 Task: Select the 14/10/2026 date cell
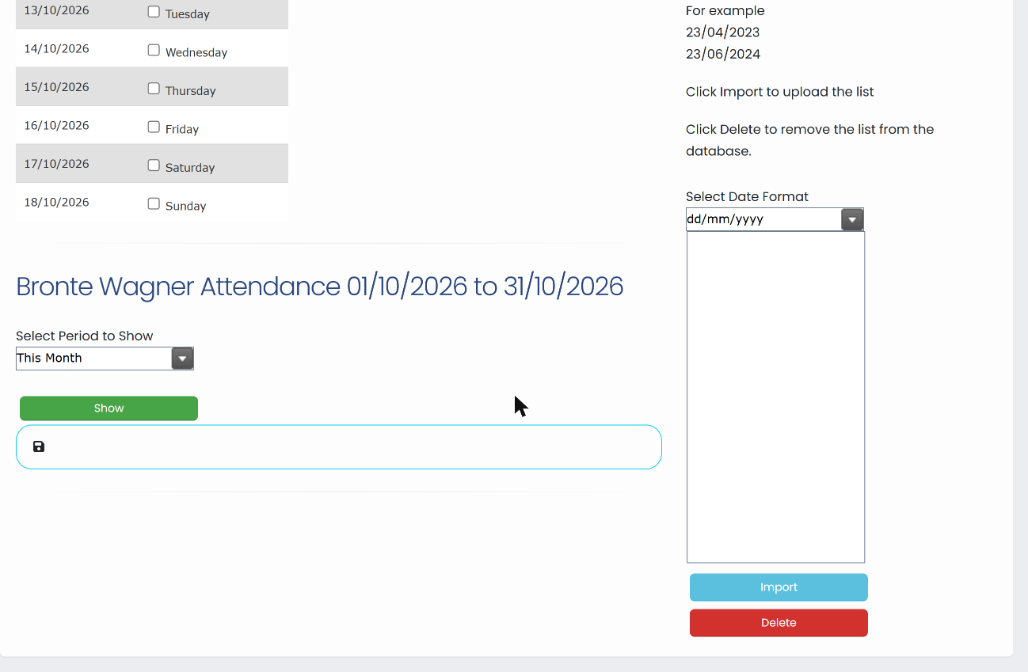56,49
